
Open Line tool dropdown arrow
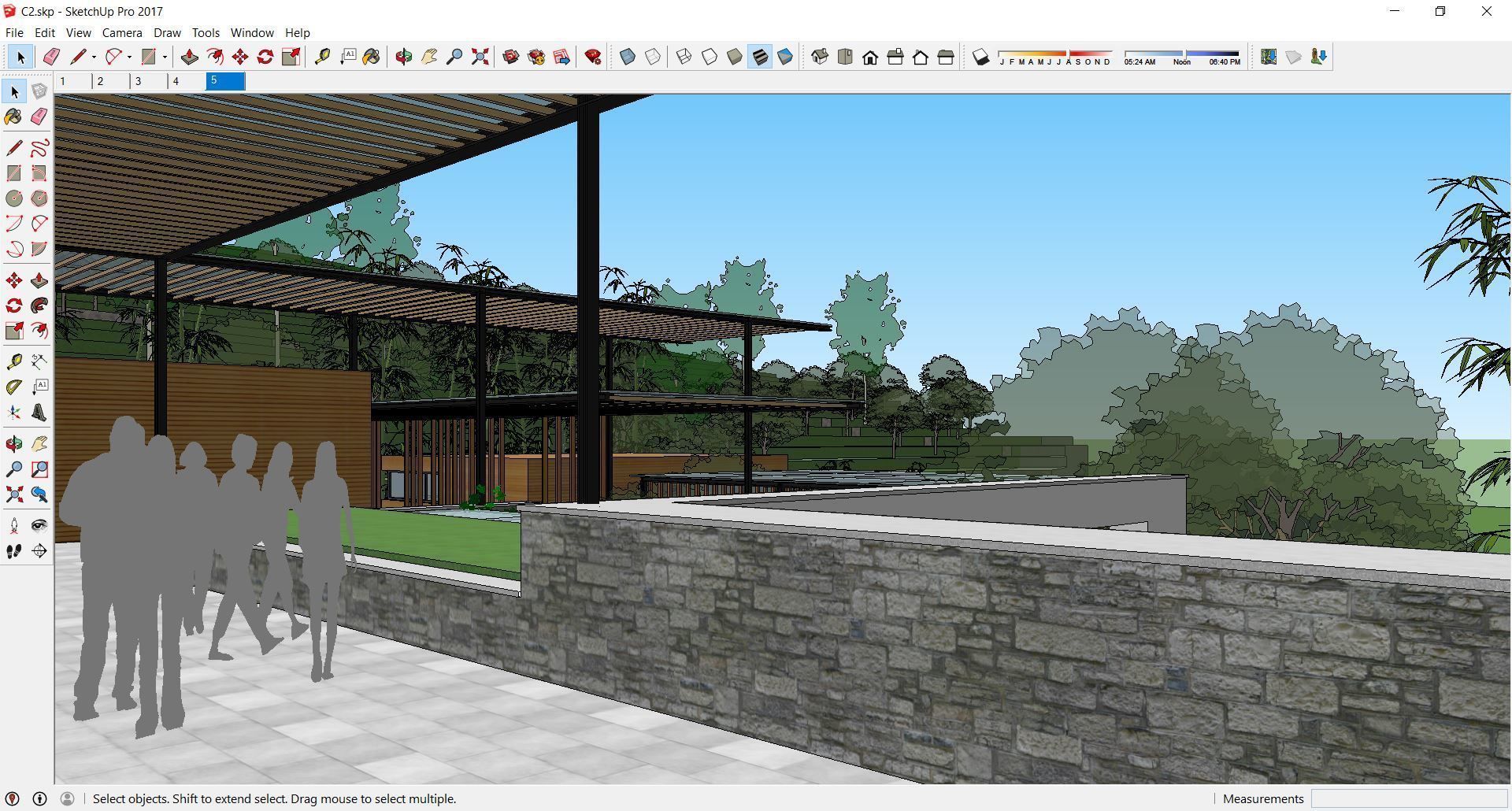pos(94,57)
